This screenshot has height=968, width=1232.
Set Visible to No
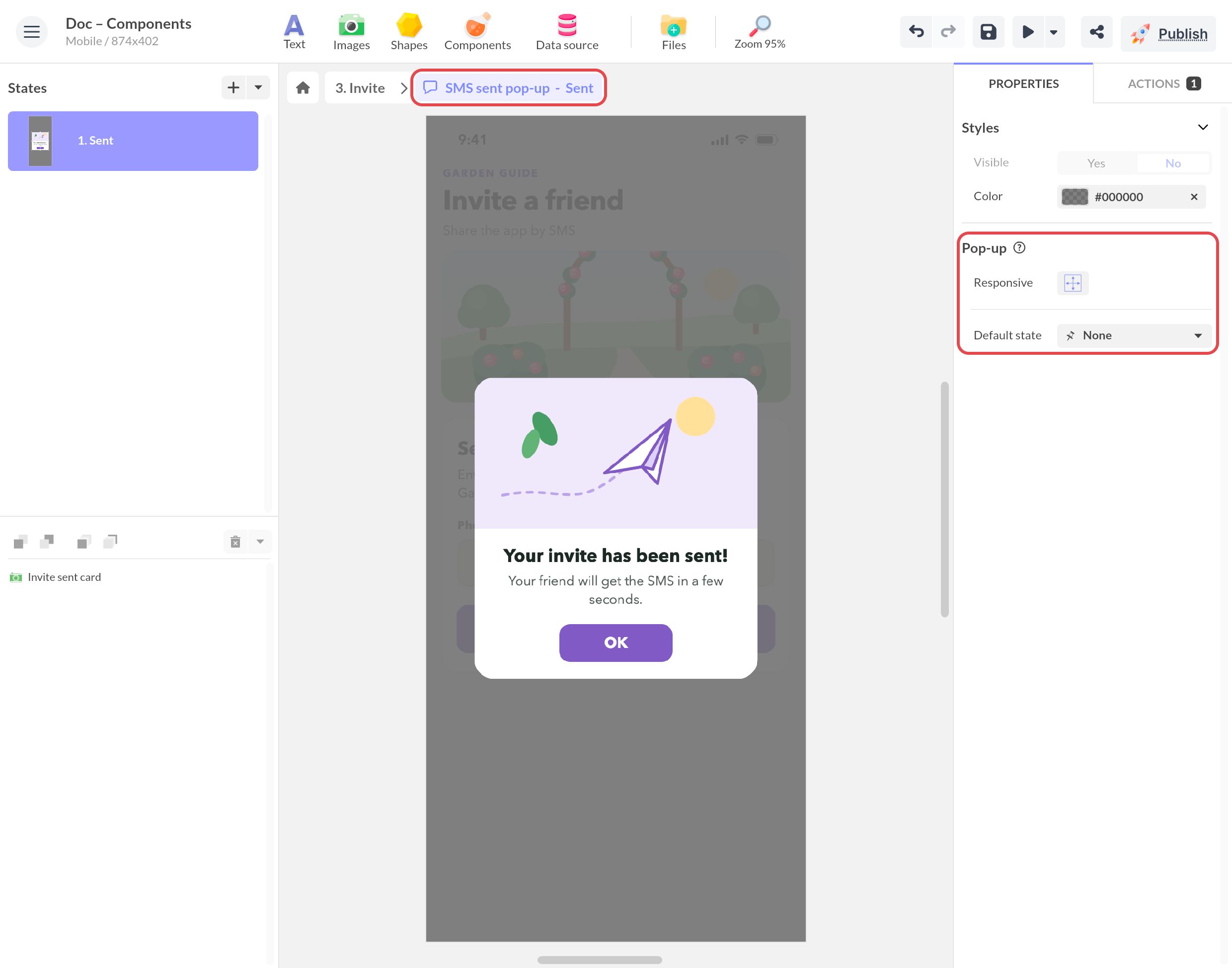point(1172,163)
